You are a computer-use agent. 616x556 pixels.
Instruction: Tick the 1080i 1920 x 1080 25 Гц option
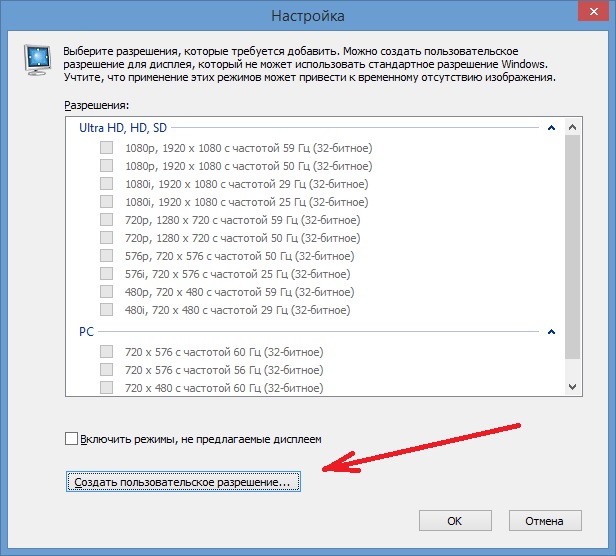[106, 202]
